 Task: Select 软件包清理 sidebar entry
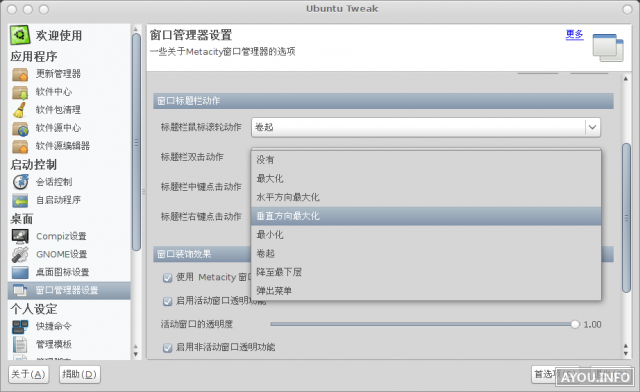[x=58, y=110]
